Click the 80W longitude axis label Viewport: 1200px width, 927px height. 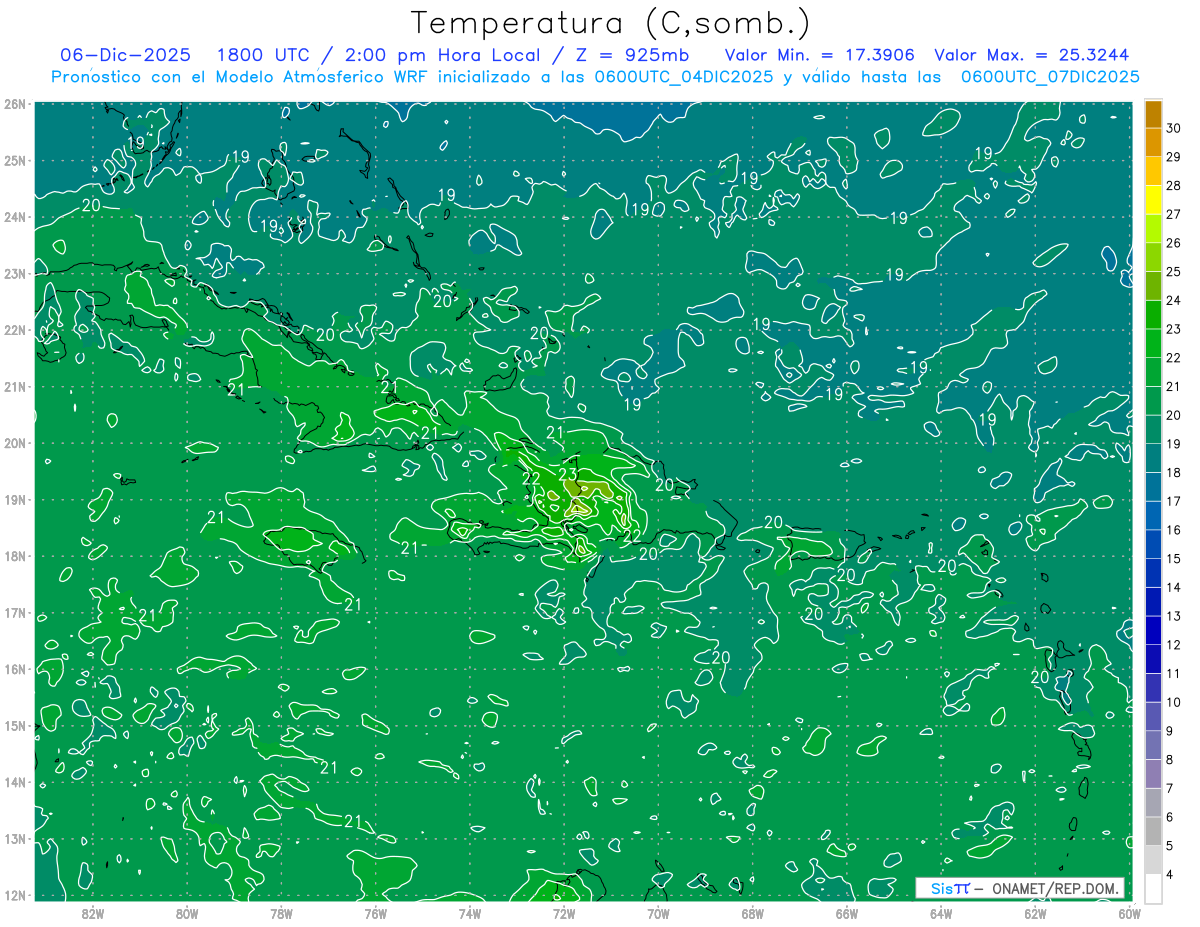[187, 912]
